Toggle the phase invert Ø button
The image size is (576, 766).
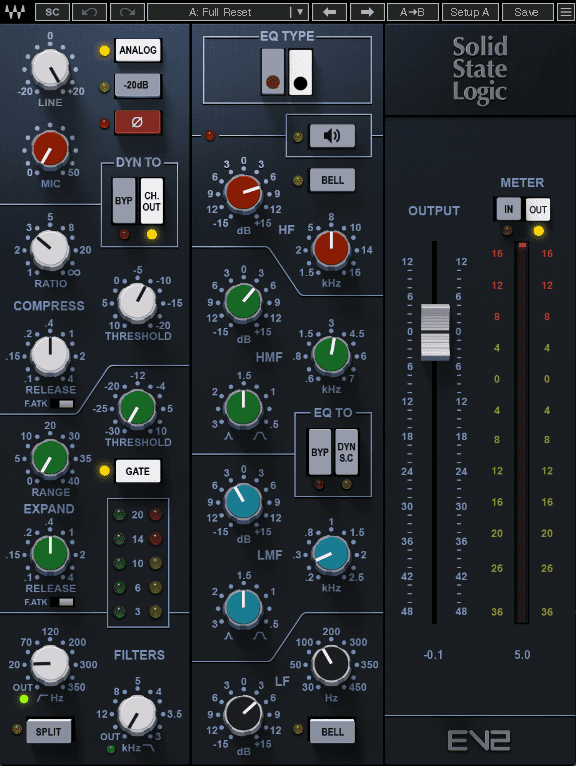click(138, 122)
